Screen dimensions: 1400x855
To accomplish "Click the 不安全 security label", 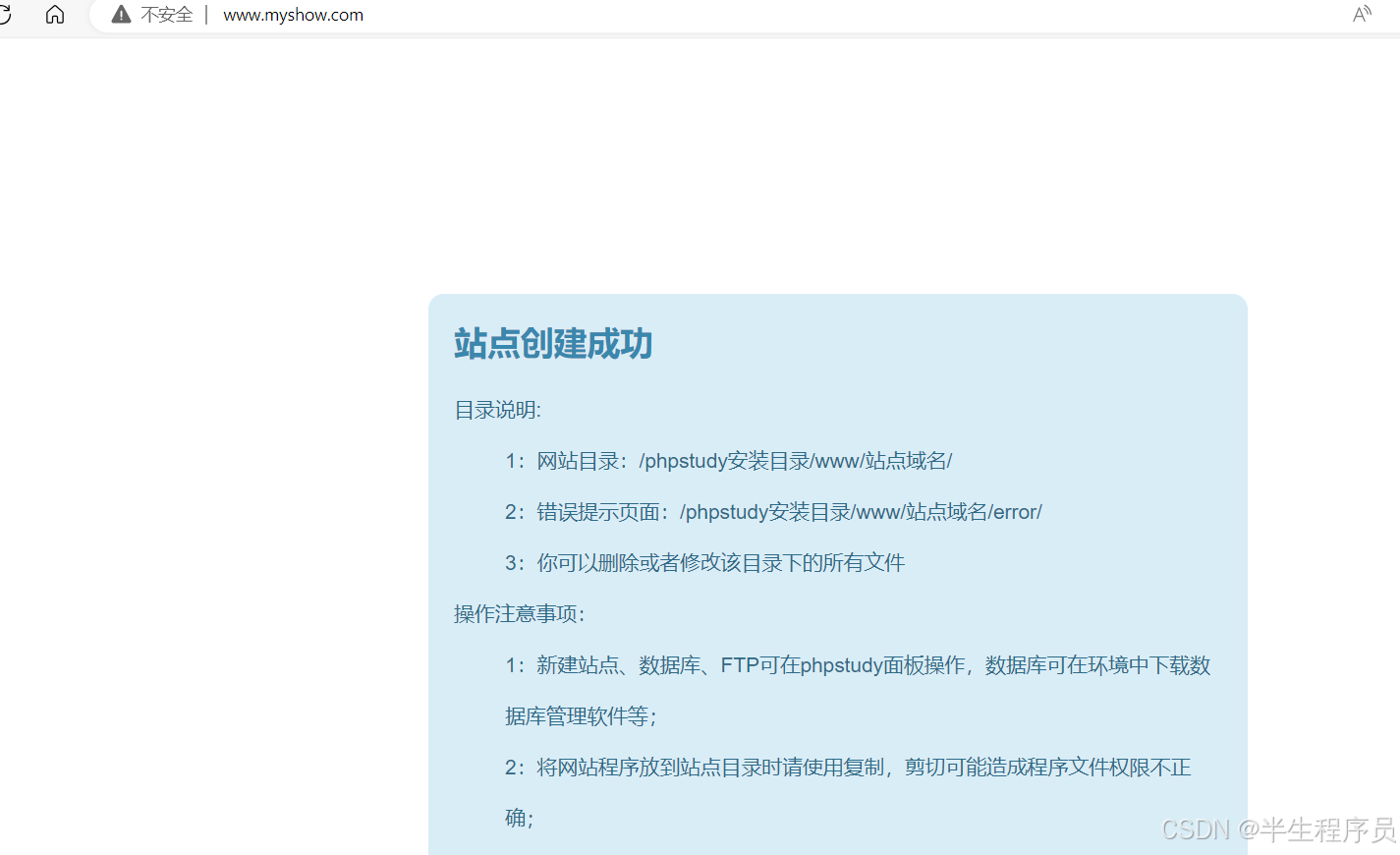I will (166, 15).
